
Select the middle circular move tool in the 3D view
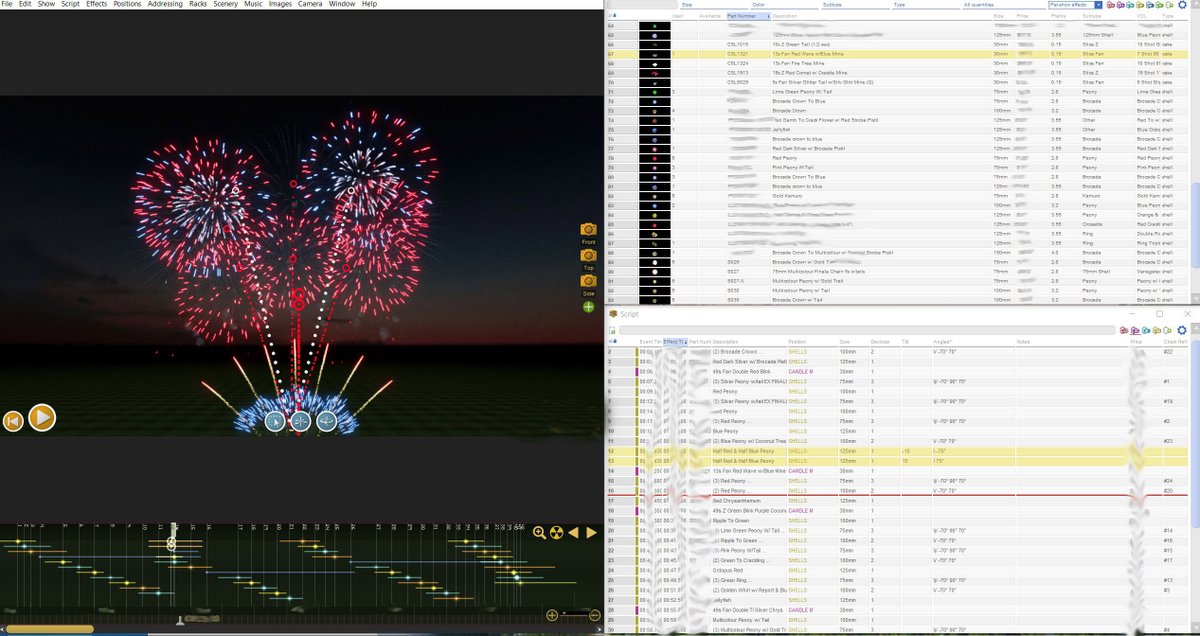click(301, 422)
